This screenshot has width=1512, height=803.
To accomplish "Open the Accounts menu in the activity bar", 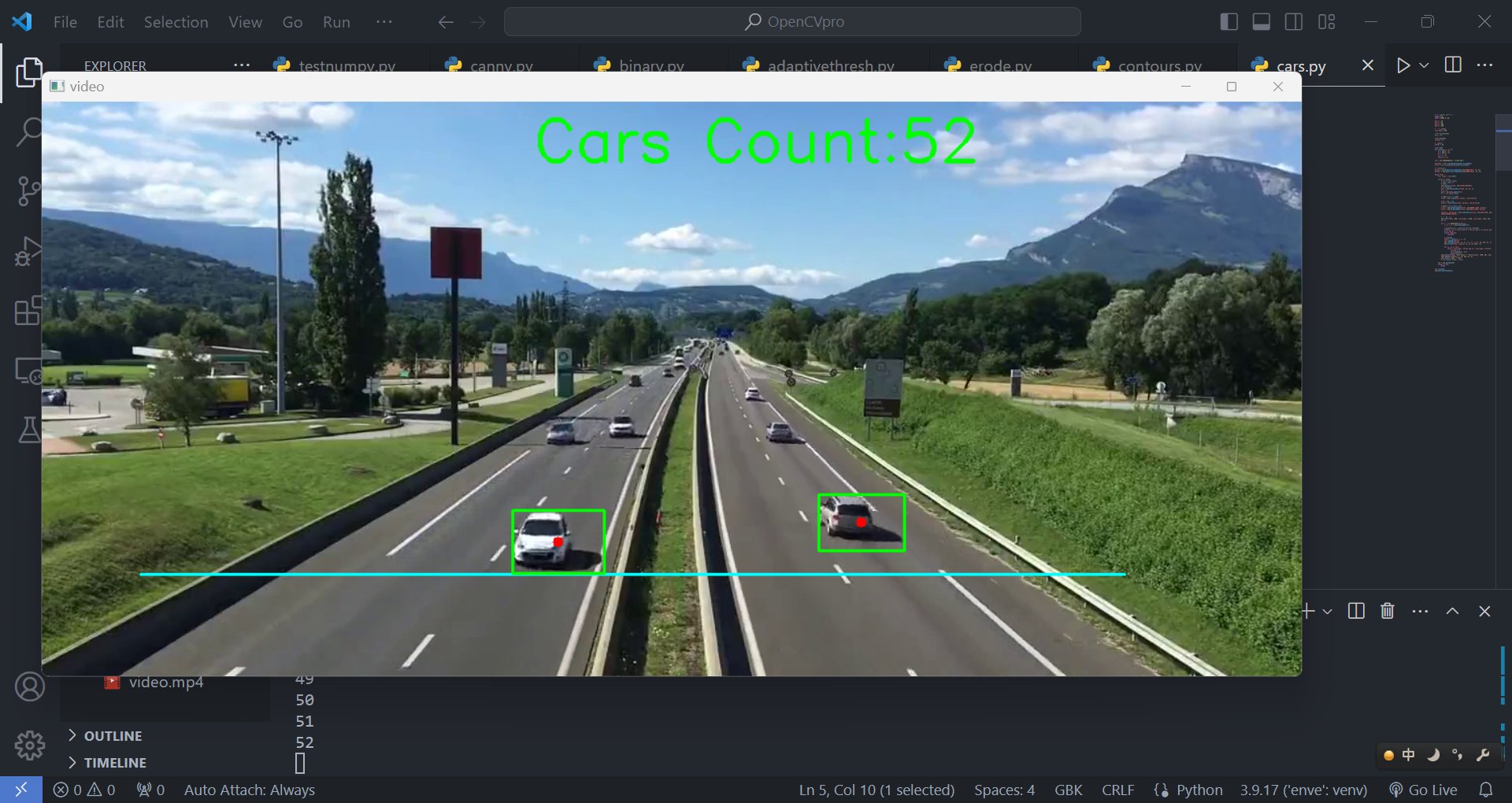I will (30, 686).
